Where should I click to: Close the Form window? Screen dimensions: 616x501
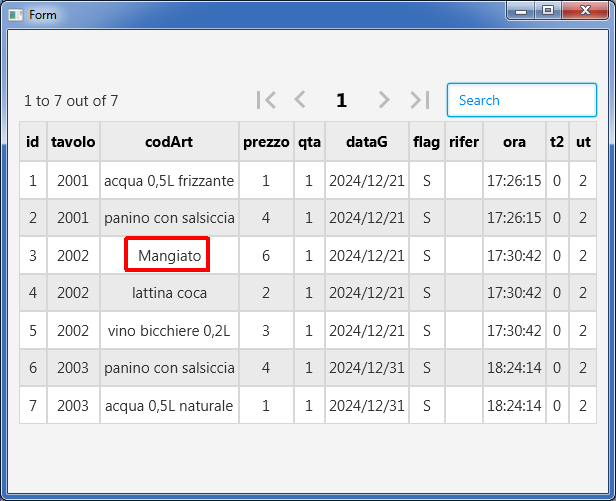coord(585,11)
